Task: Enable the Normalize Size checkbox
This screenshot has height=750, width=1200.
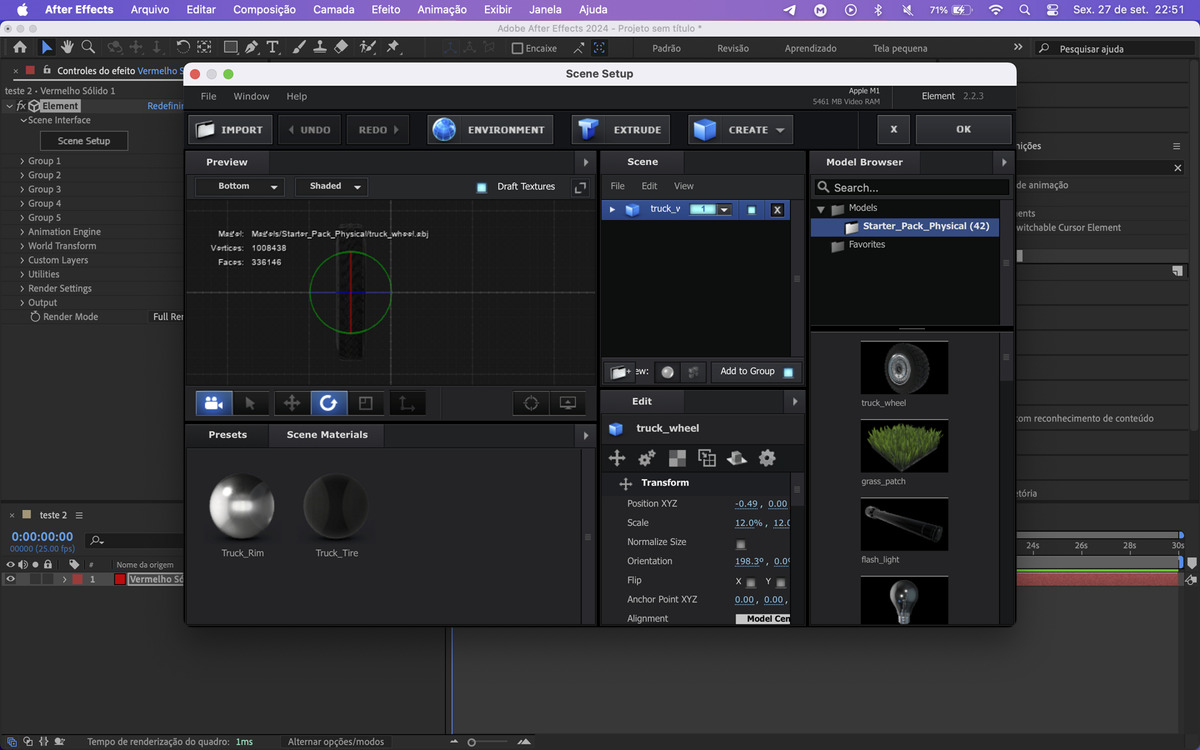Action: [740, 544]
